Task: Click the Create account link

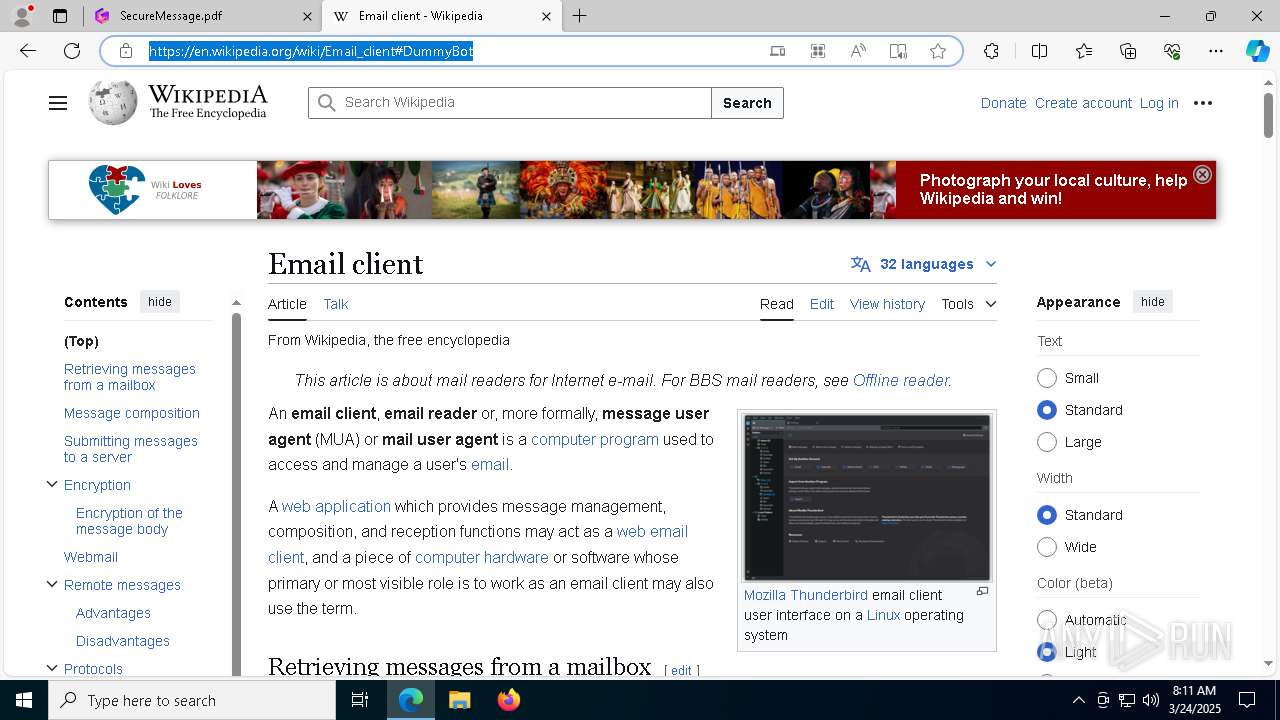Action: point(1083,103)
